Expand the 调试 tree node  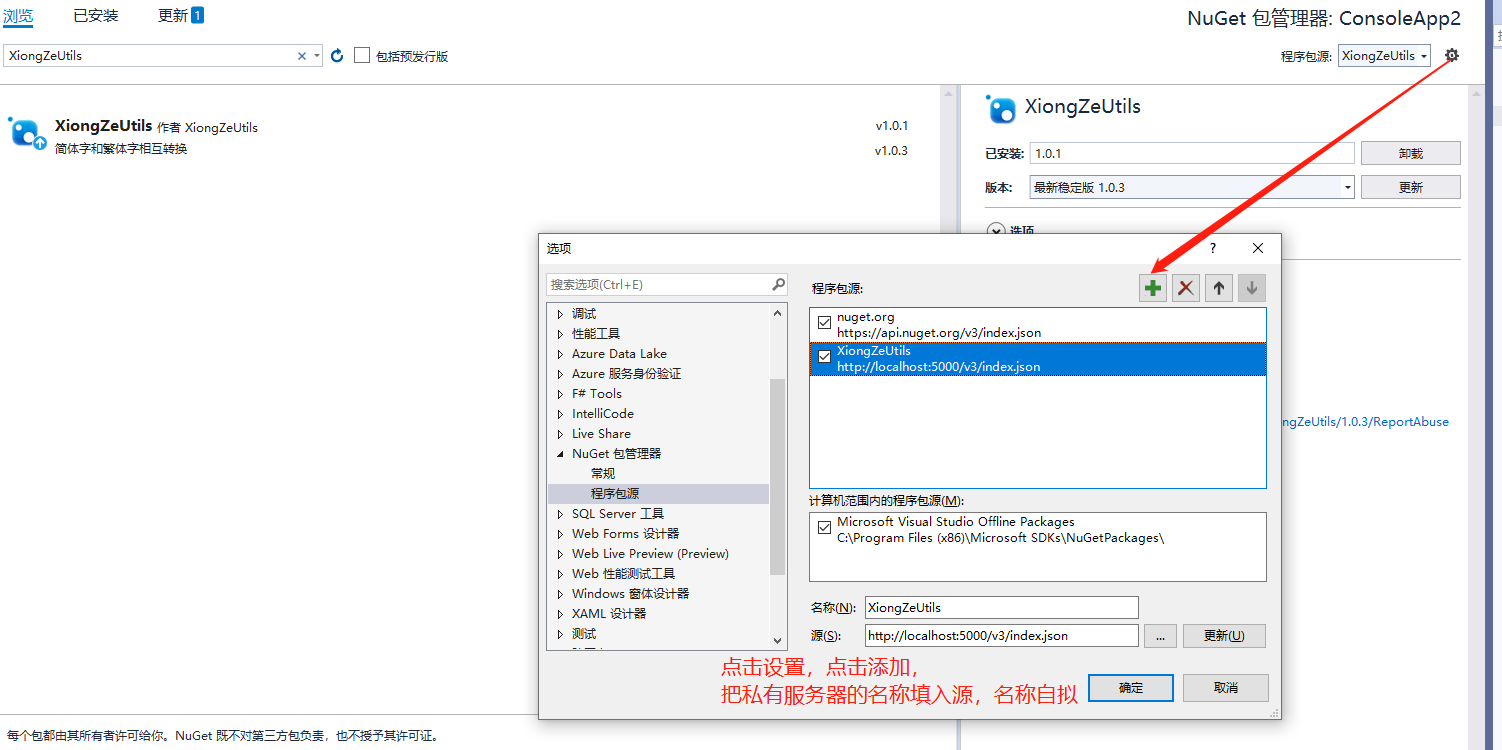pos(560,314)
